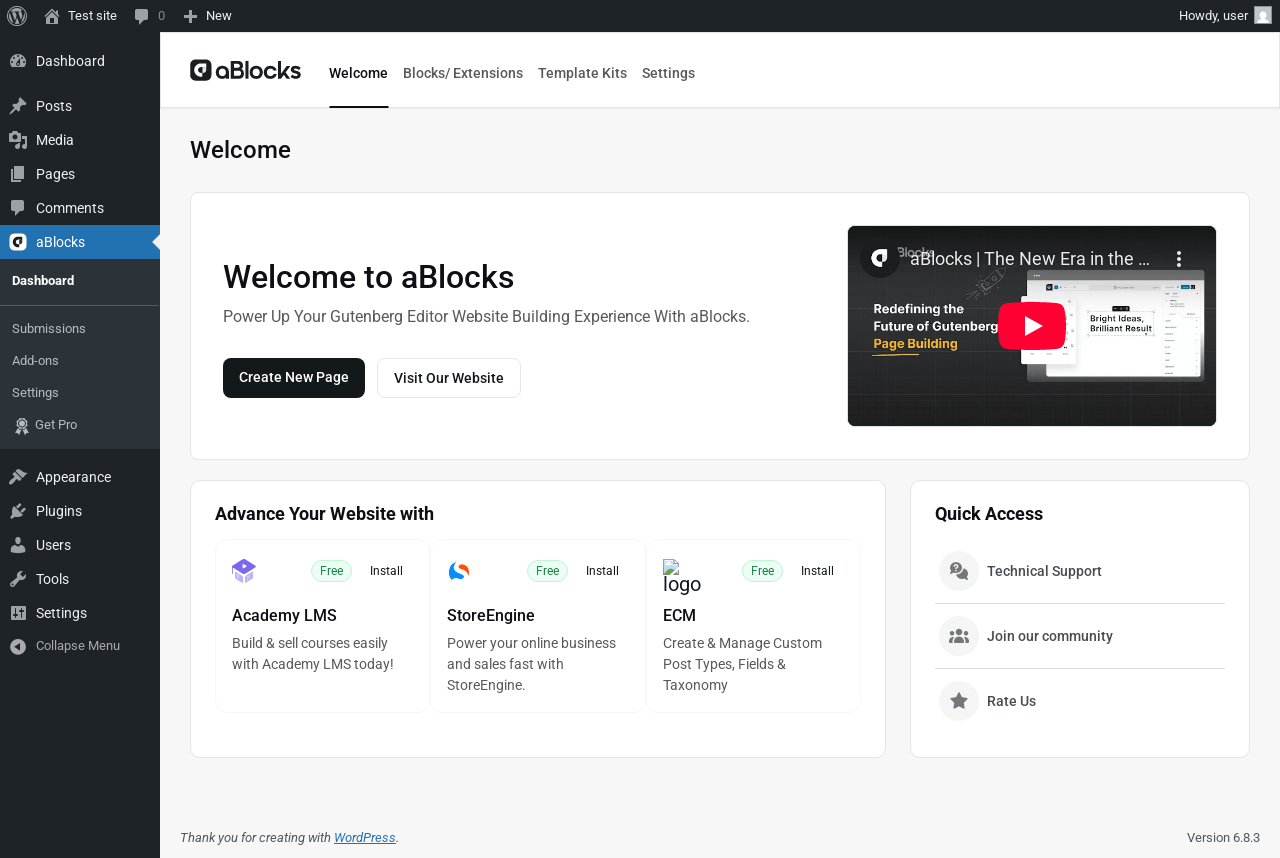Click the Posts pin icon

pos(18,106)
